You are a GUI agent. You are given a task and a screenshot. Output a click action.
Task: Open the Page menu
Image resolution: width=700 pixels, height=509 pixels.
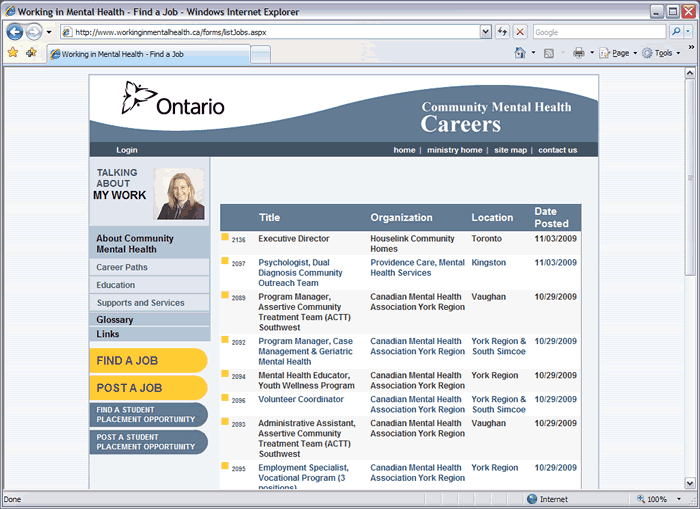(617, 53)
